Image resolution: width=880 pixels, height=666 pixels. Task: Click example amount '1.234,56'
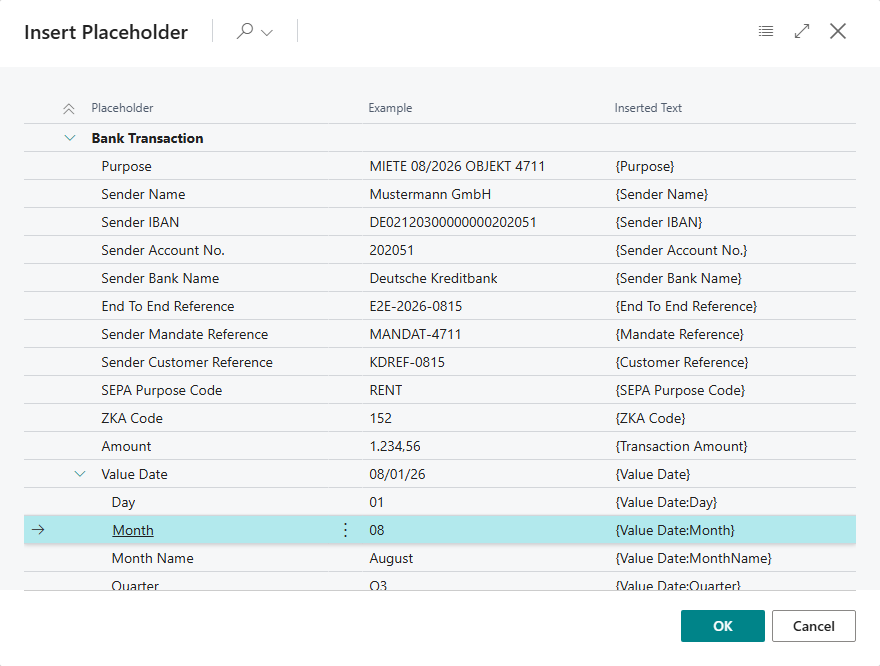(395, 447)
